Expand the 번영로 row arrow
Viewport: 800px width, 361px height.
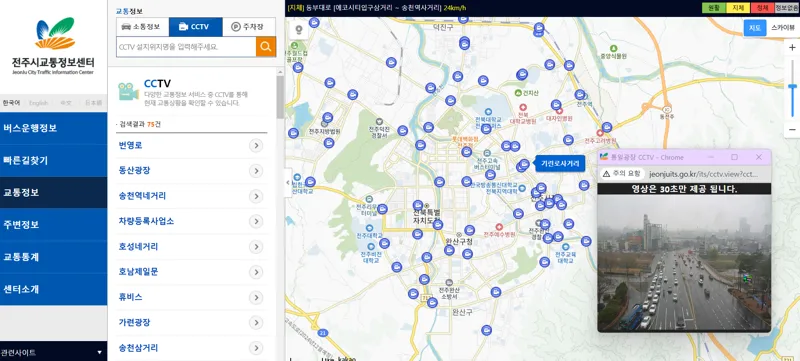[256, 146]
